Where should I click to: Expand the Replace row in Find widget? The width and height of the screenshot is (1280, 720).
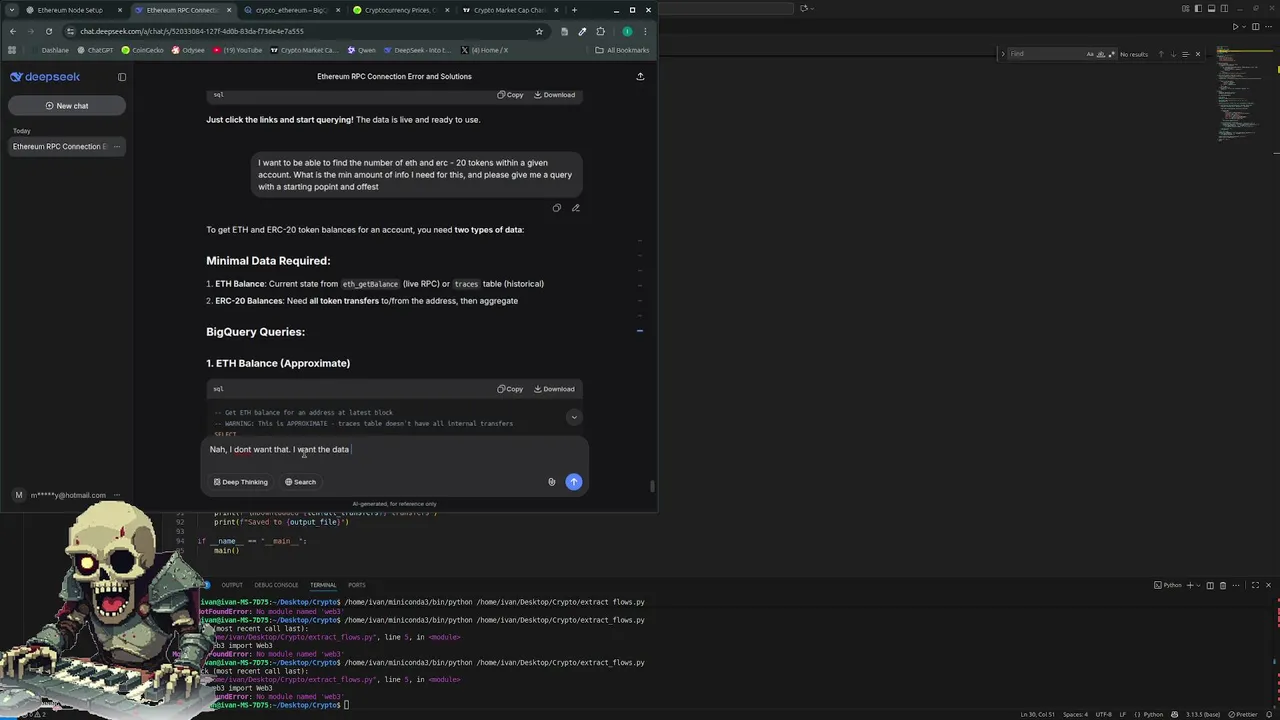coord(1003,54)
